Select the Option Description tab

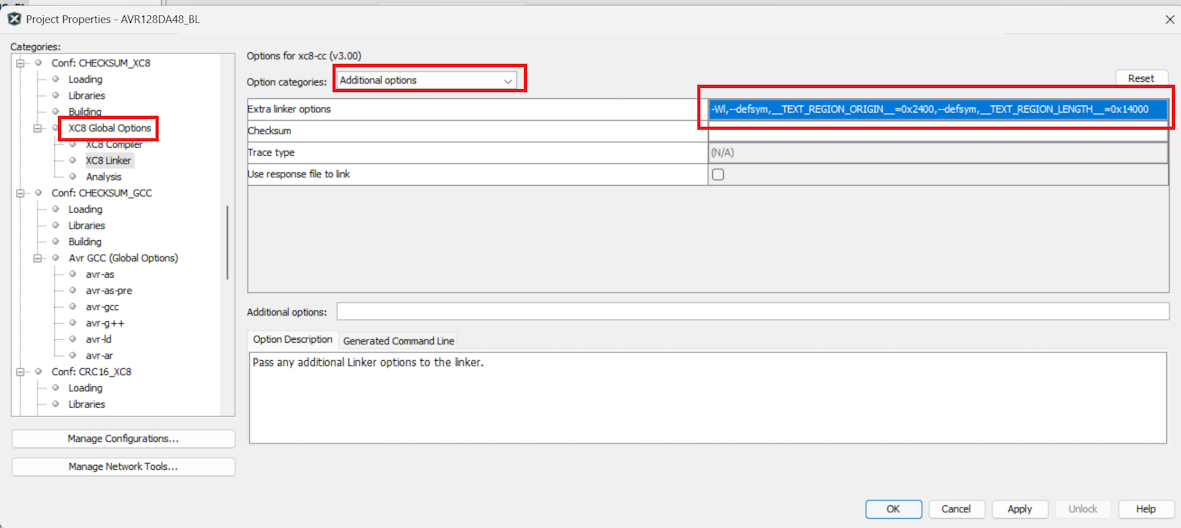[293, 340]
